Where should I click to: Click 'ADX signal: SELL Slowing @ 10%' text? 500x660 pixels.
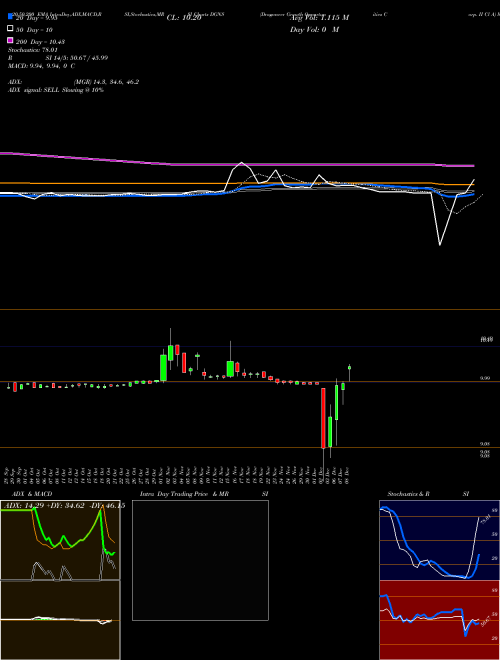(56, 90)
